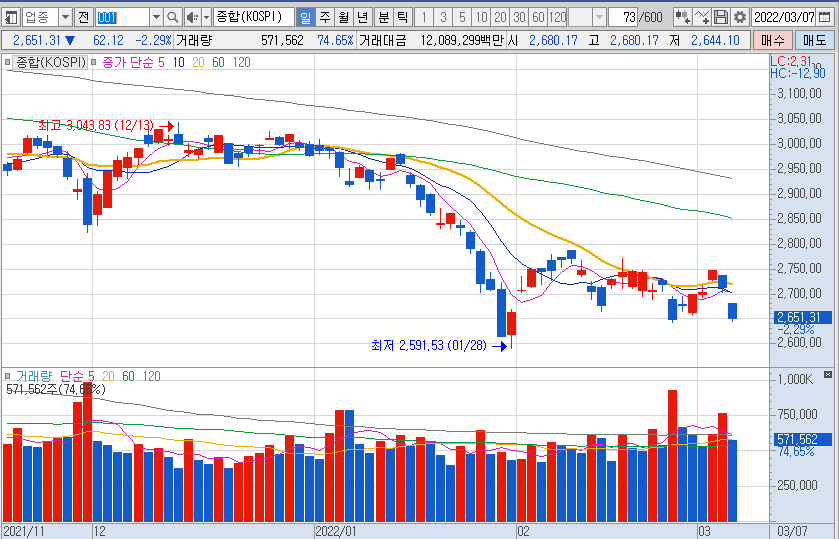Edit the date field 2022/03/07
839x539 pixels.
(784, 17)
